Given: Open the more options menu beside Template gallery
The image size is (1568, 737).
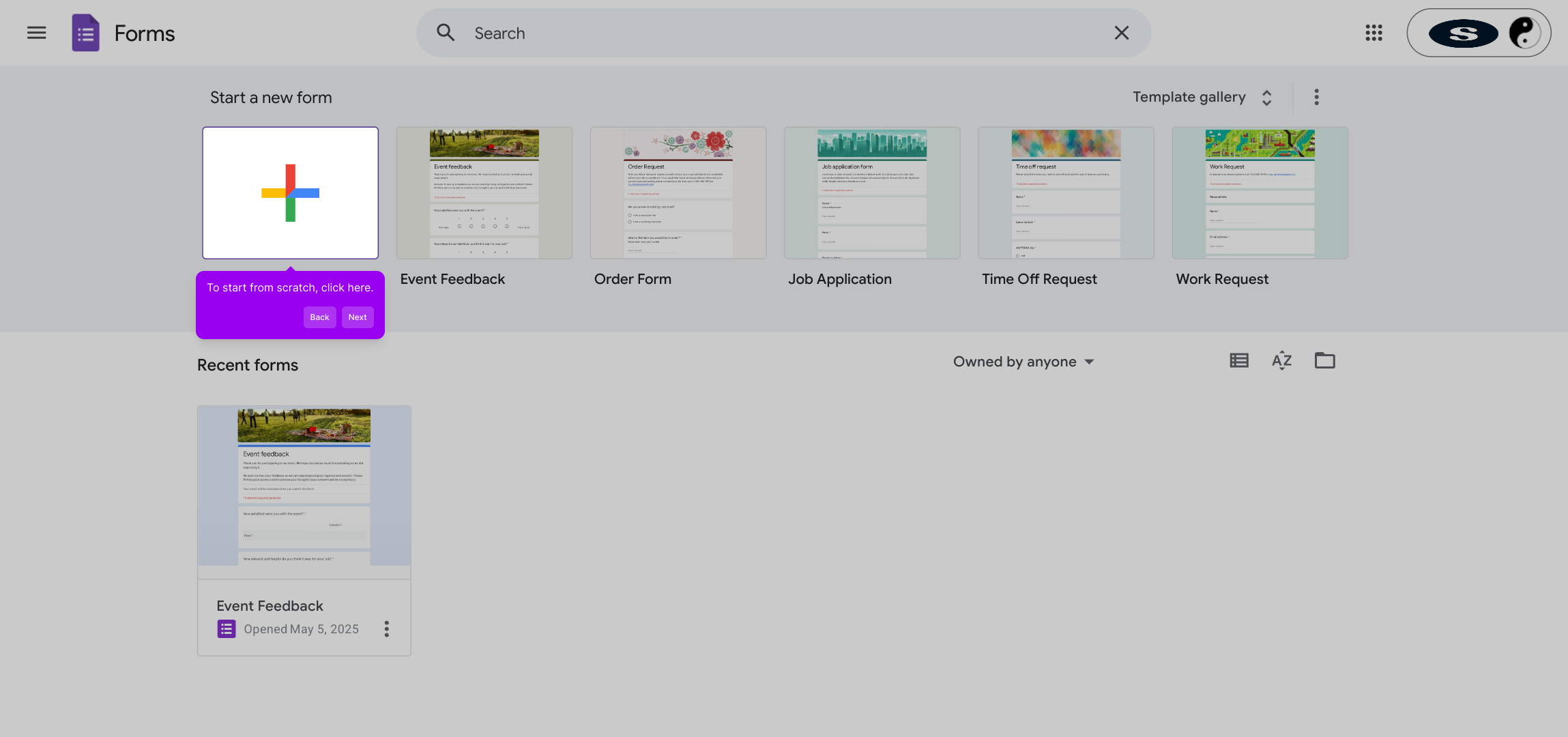Looking at the screenshot, I should (1316, 97).
